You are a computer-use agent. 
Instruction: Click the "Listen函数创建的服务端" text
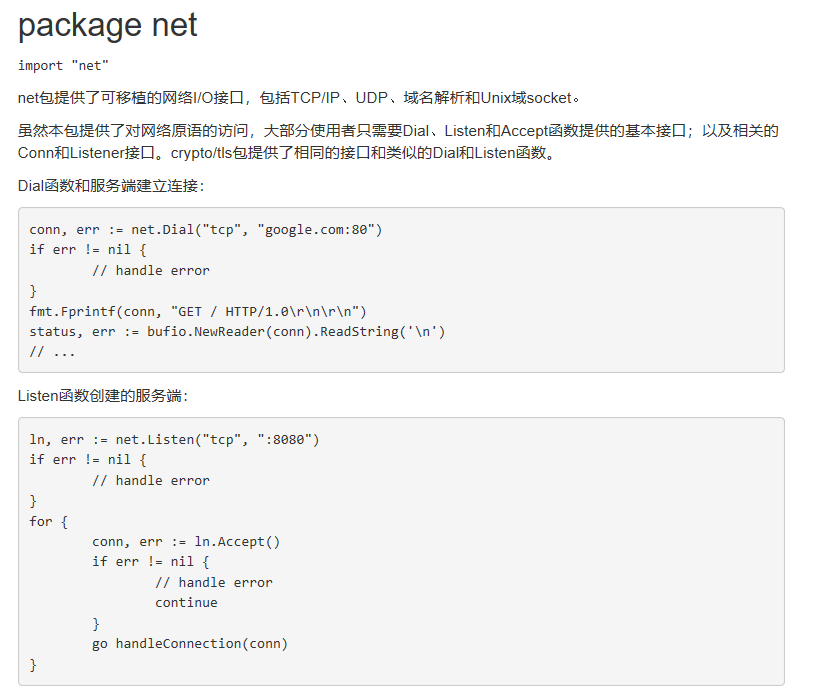(x=102, y=396)
